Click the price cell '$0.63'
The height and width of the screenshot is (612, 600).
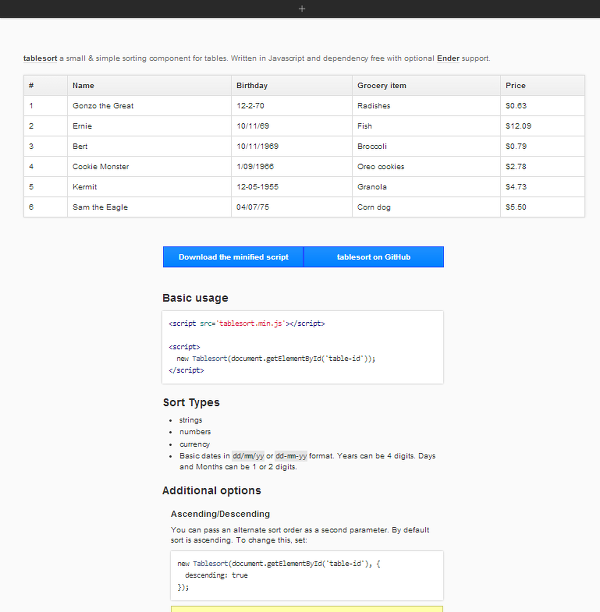[x=543, y=106]
